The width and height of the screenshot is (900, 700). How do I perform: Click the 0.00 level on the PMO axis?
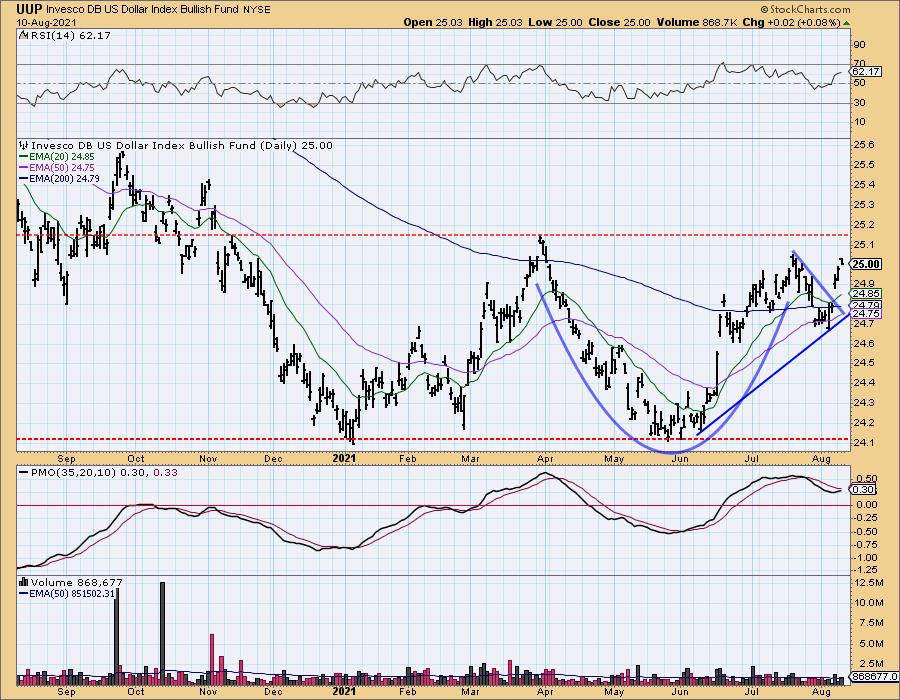pos(866,505)
